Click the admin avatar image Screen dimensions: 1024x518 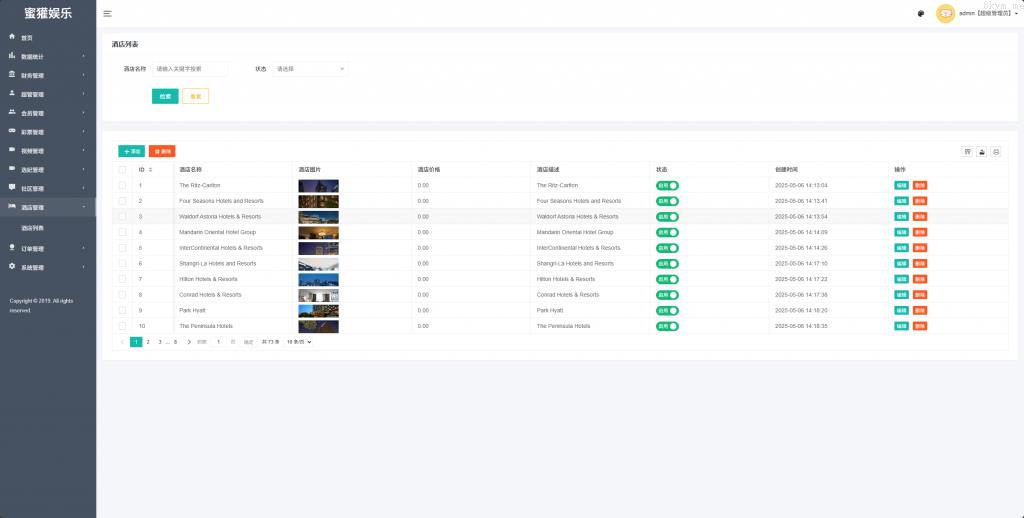(945, 13)
